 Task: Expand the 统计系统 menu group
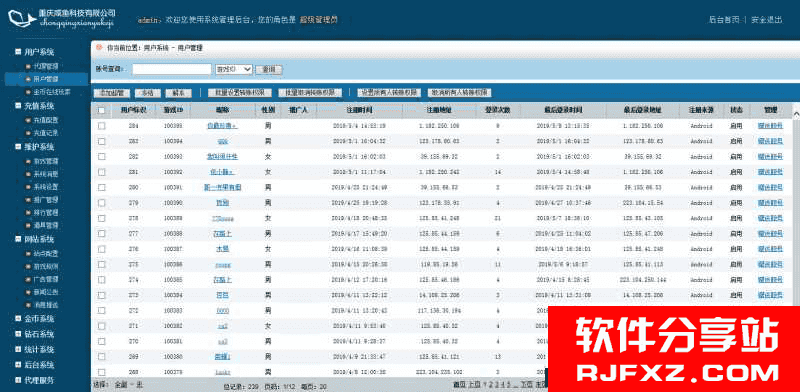click(18, 350)
